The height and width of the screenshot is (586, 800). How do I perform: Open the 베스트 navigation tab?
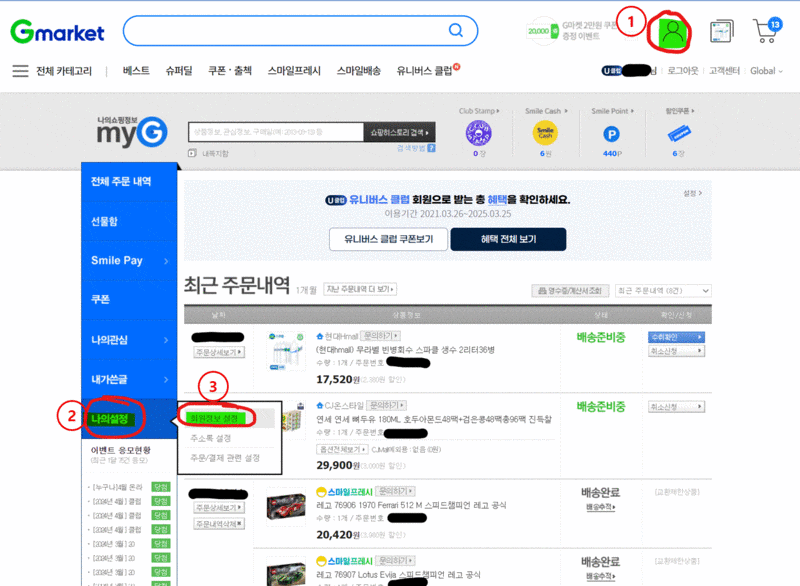(136, 71)
